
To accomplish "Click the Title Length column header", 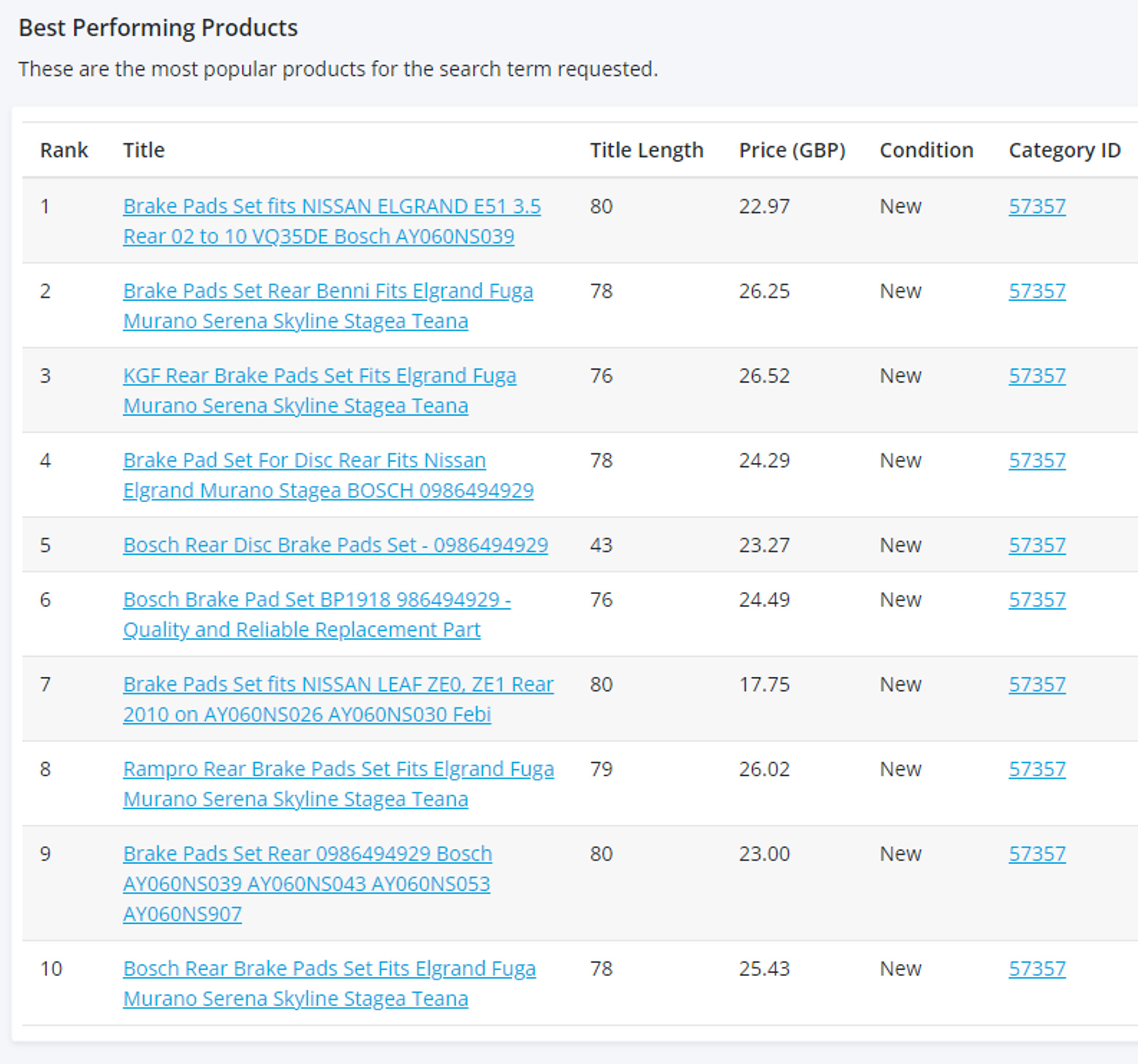I will 646,150.
